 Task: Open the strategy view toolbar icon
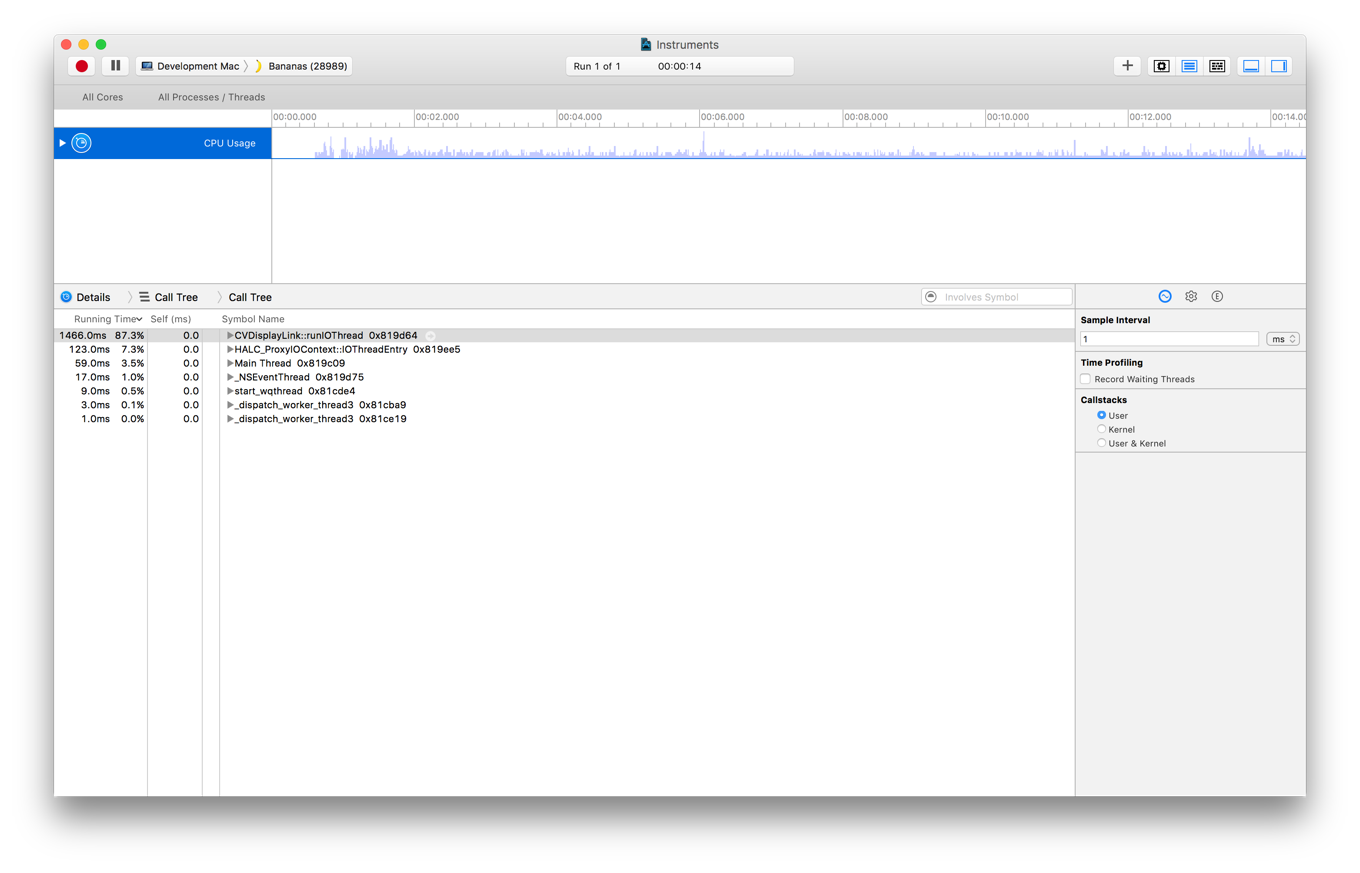coord(1217,65)
